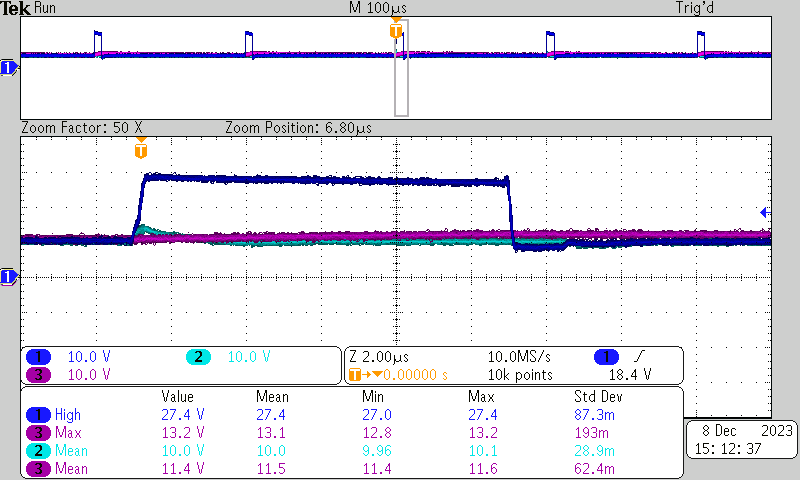Click the trigger position marker in zoom view
The height and width of the screenshot is (480, 800).
pos(141,150)
